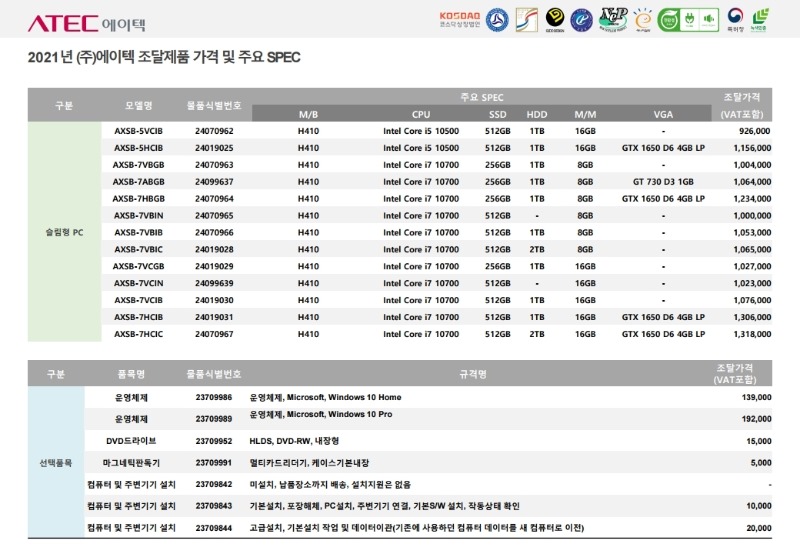Click identification number 24070962
800x554 pixels.
[214, 131]
